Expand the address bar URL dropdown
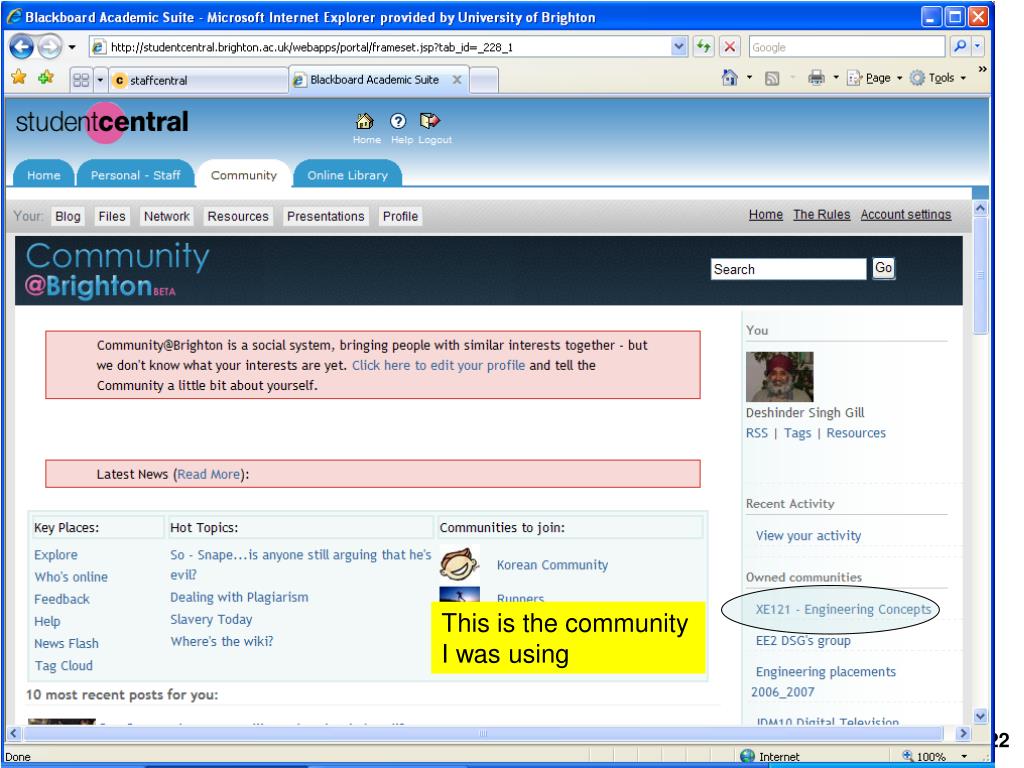 click(679, 47)
